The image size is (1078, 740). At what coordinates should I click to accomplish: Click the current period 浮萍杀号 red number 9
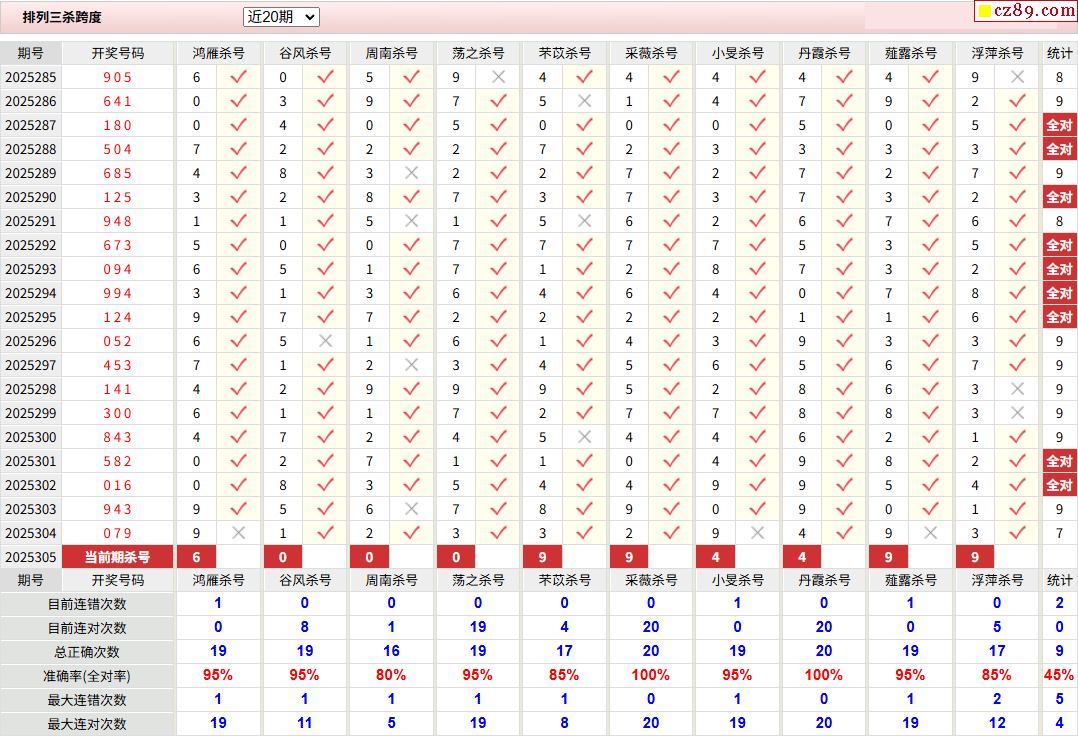tap(975, 557)
